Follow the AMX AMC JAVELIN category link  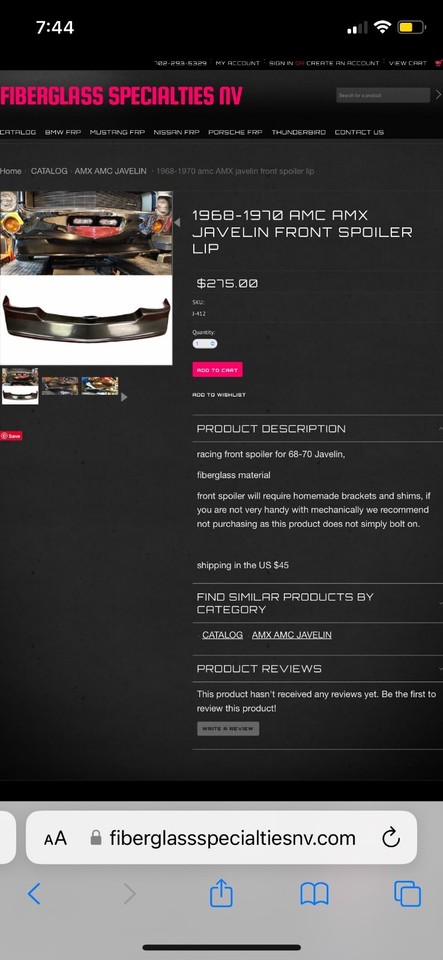click(291, 635)
